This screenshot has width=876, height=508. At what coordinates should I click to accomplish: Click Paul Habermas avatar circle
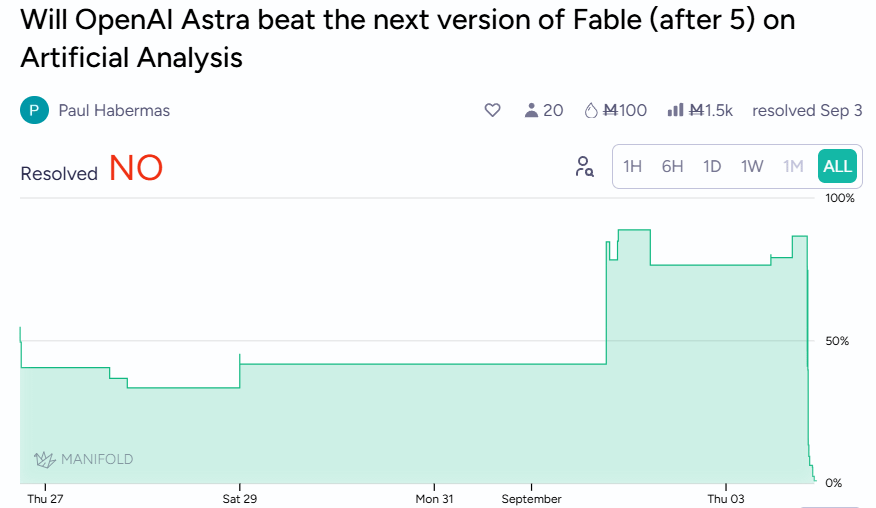[34, 110]
